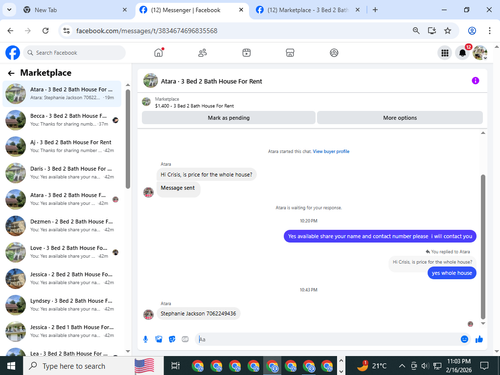Open the Friends icon in top navigation
This screenshot has height=375, width=500.
202,53
